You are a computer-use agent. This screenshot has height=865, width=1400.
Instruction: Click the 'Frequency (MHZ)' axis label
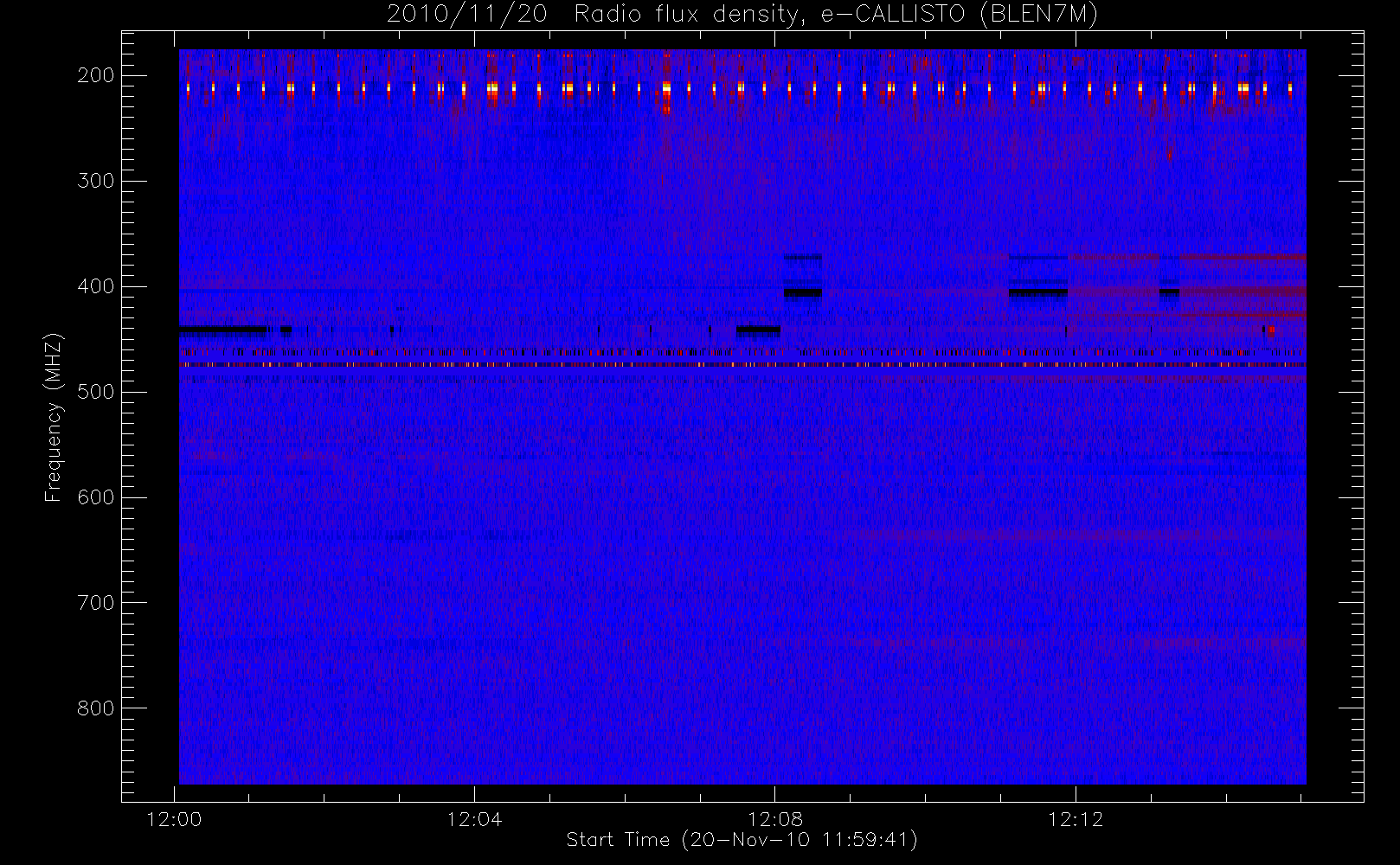tap(54, 418)
